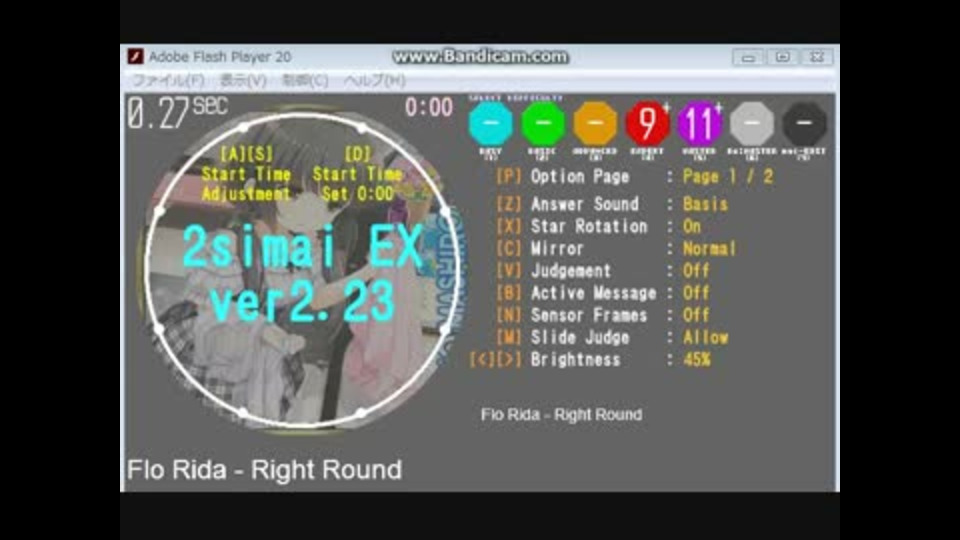Toggle Star Rotation On value
The height and width of the screenshot is (540, 960).
pyautogui.click(x=692, y=227)
